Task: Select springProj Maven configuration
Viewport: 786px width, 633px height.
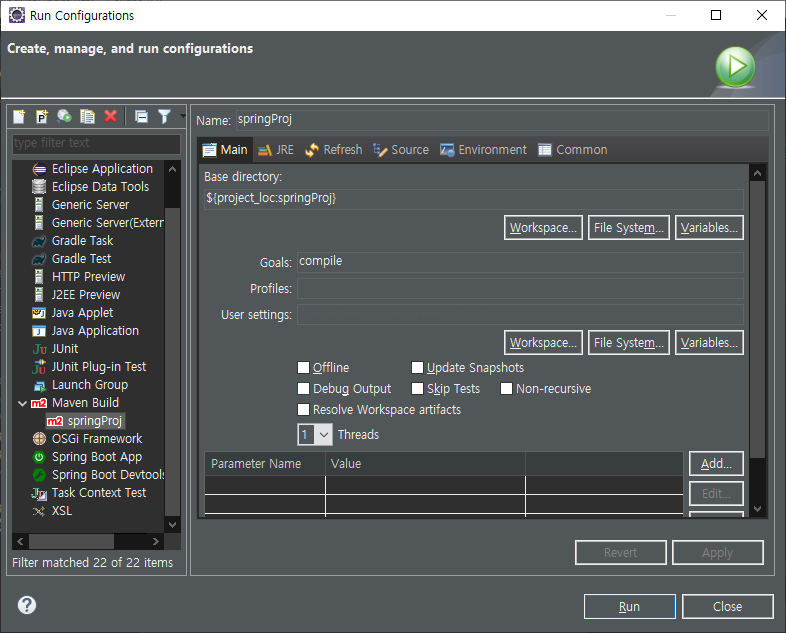Action: (x=85, y=421)
